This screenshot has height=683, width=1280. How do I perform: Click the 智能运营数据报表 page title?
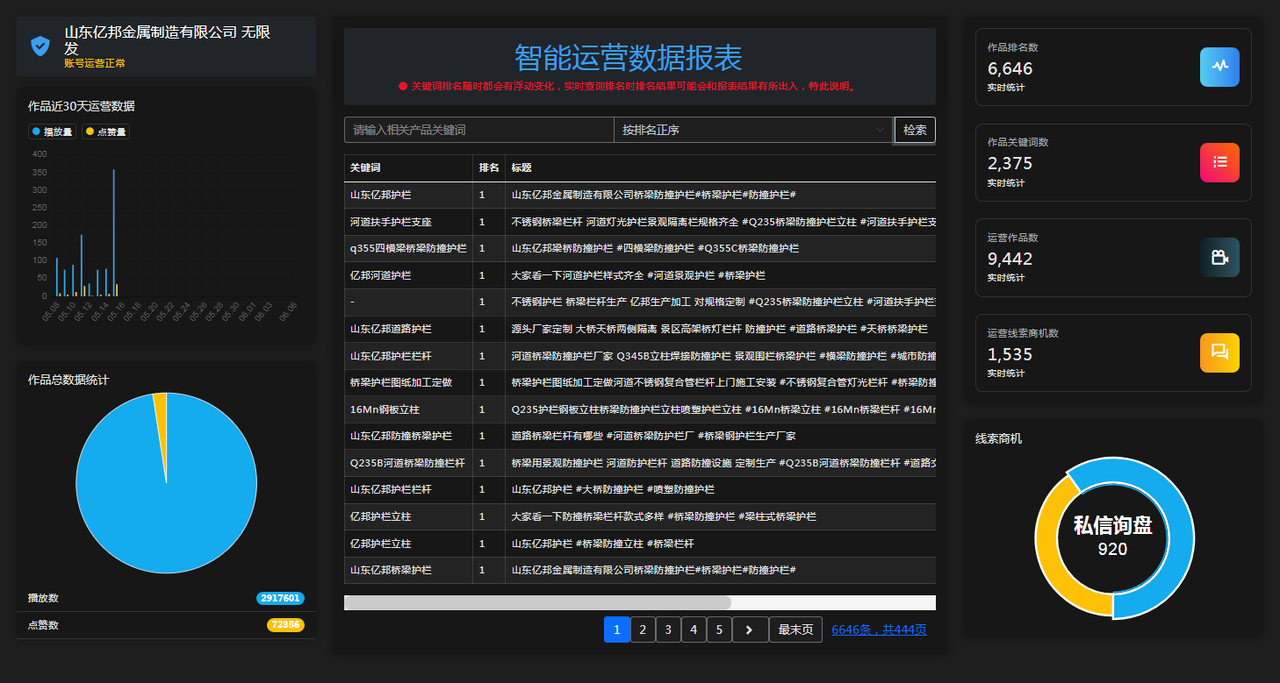(629, 57)
